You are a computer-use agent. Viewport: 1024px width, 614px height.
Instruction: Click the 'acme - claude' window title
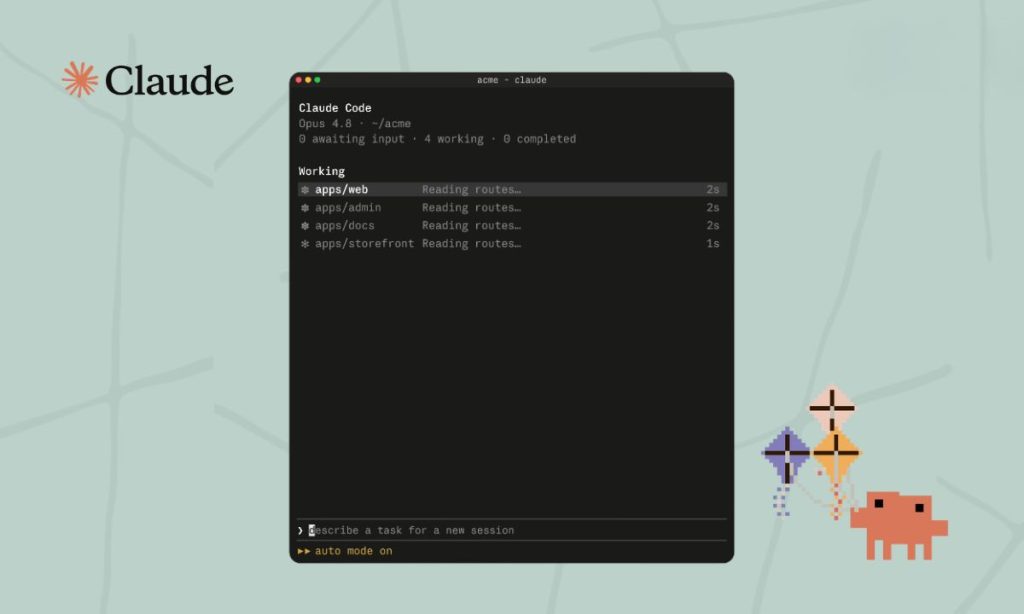(511, 80)
